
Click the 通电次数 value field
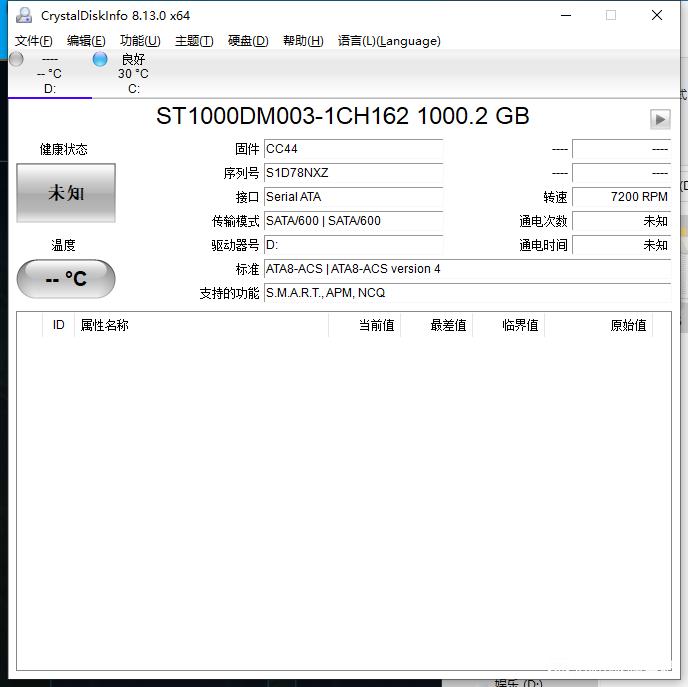(622, 221)
